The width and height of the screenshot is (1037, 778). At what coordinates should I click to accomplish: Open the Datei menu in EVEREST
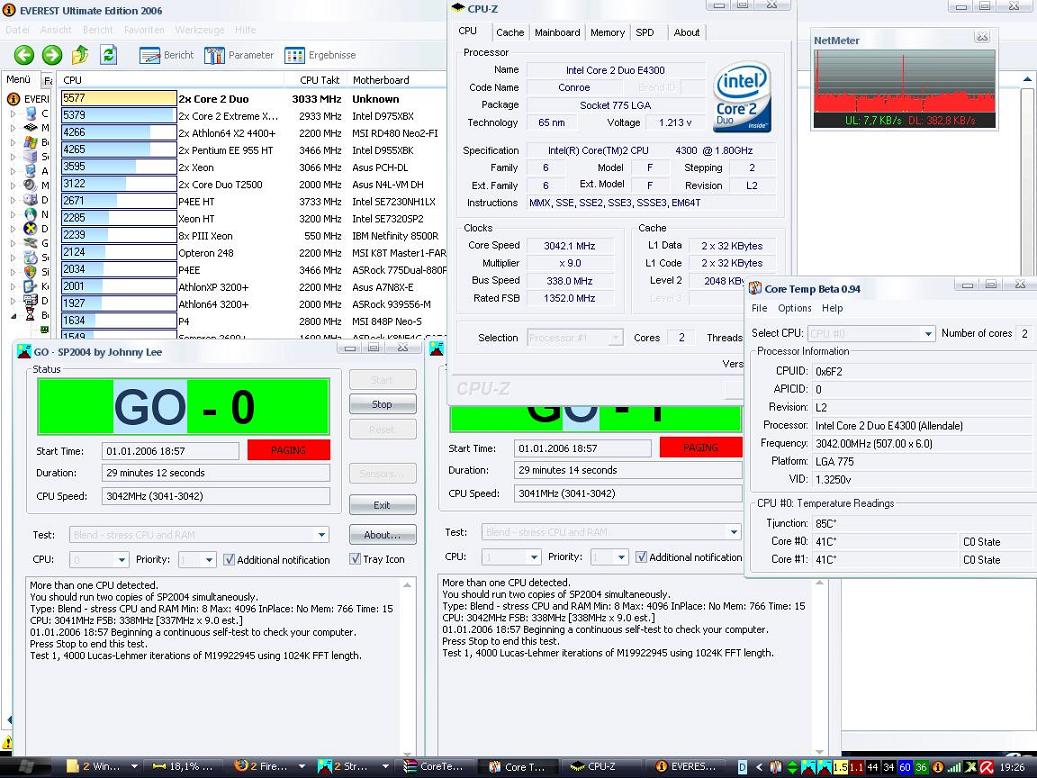pyautogui.click(x=17, y=30)
